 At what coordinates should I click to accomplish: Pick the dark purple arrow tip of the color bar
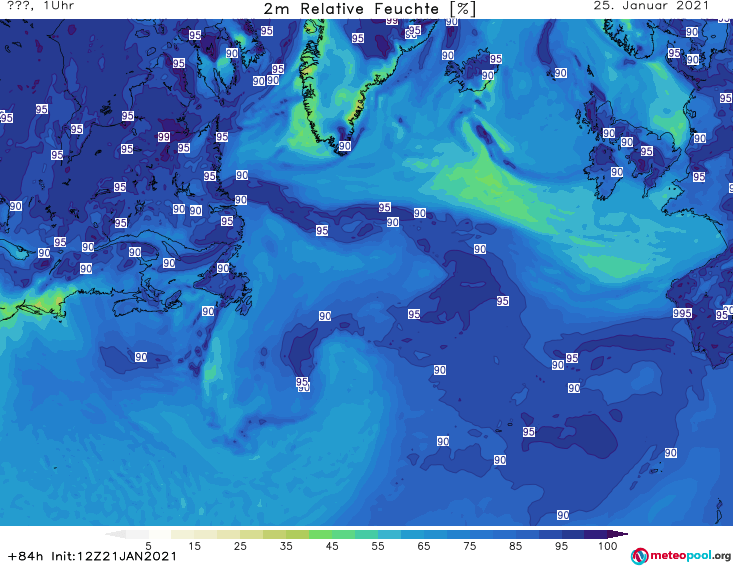click(x=620, y=534)
